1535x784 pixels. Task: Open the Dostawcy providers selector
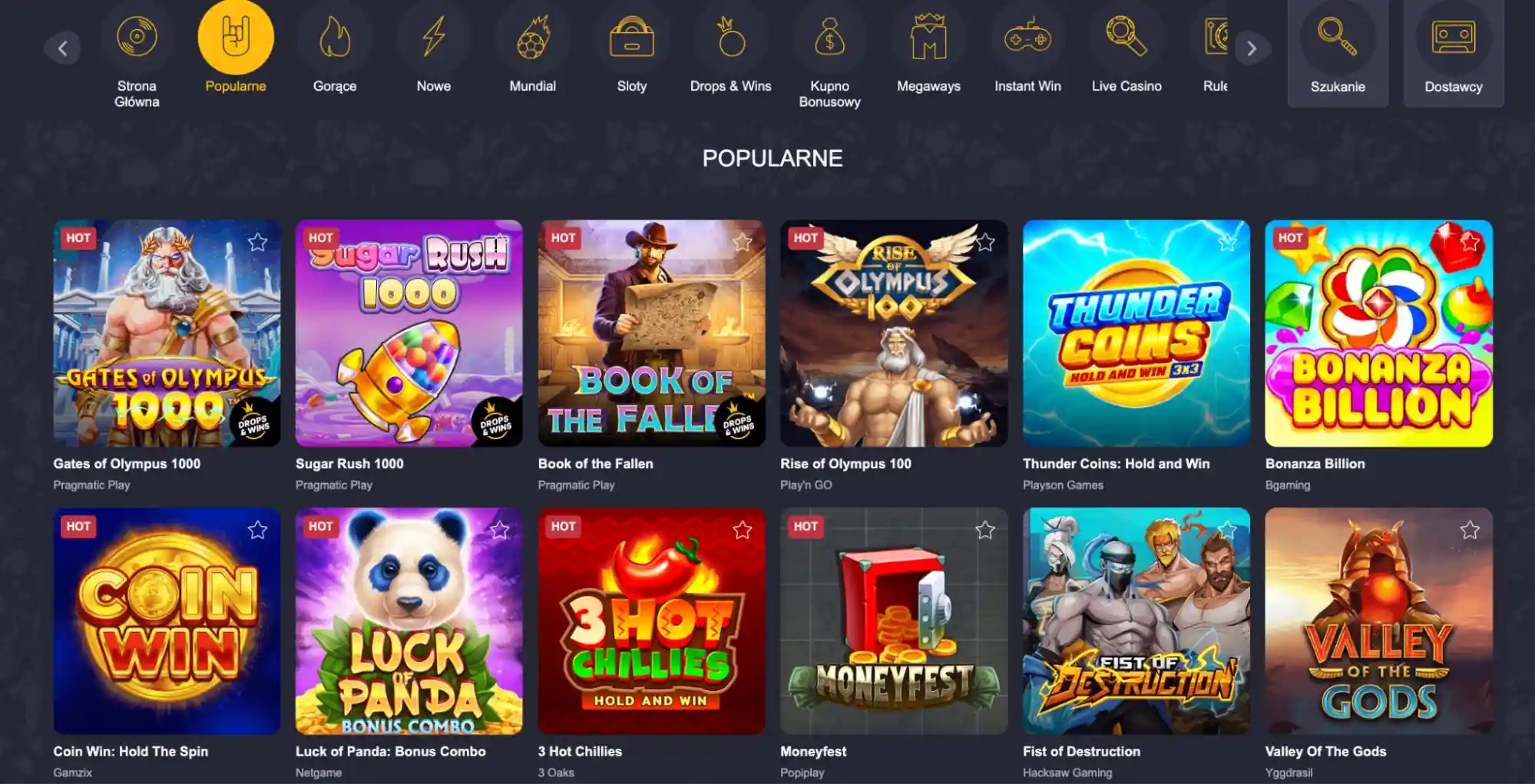point(1454,54)
